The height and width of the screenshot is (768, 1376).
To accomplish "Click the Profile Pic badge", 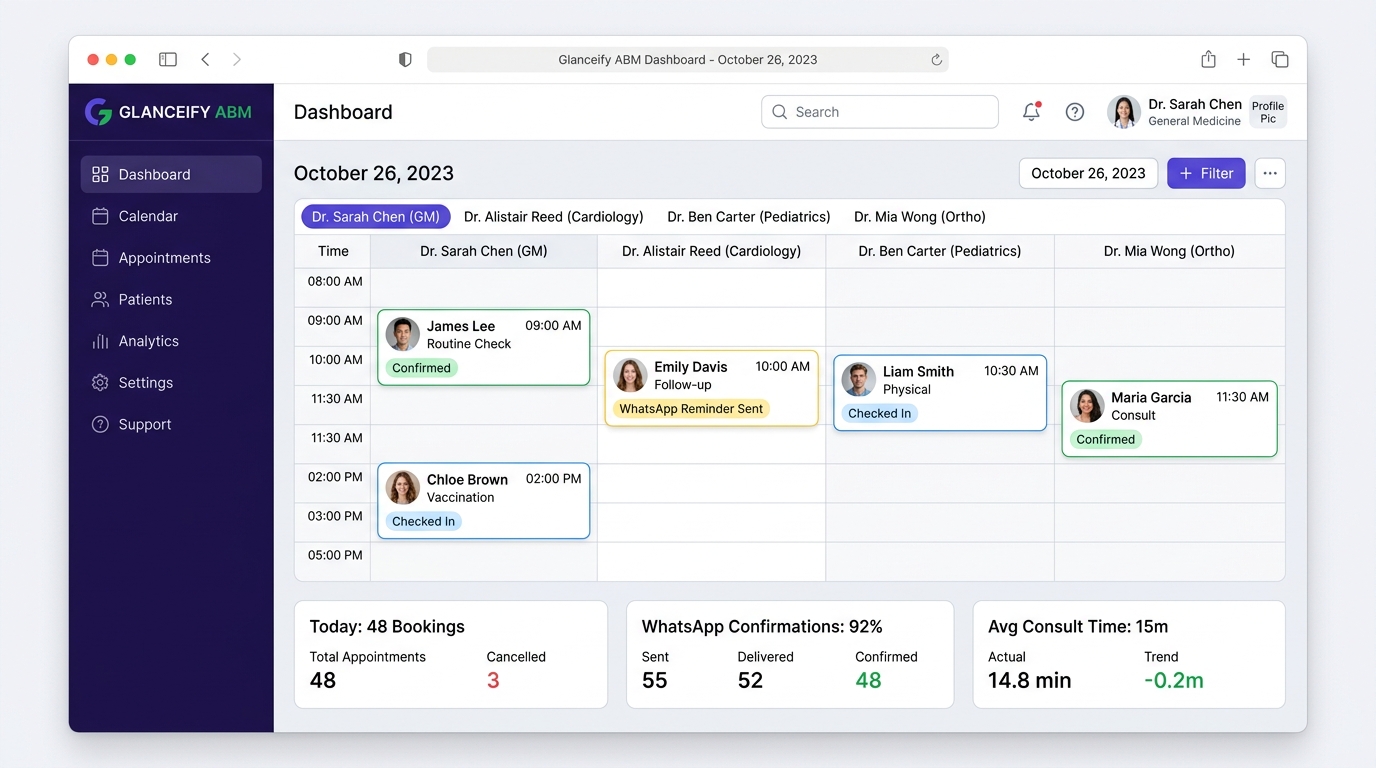I will 1268,112.
